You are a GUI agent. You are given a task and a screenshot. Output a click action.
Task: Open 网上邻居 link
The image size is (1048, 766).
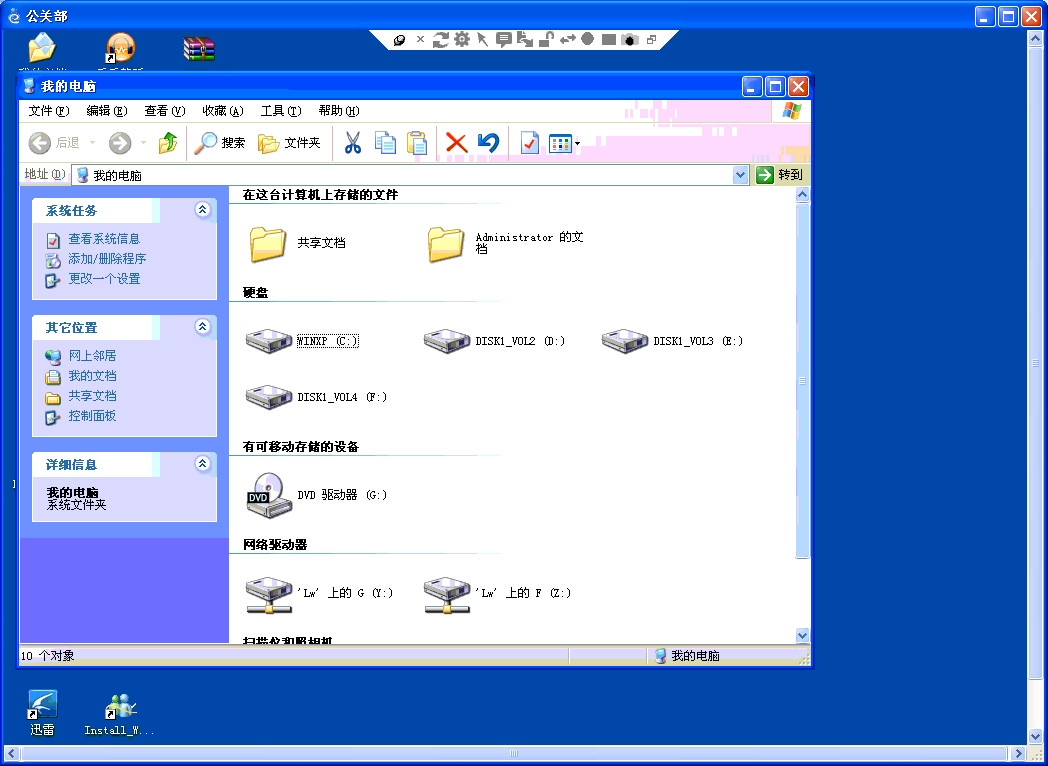point(92,356)
